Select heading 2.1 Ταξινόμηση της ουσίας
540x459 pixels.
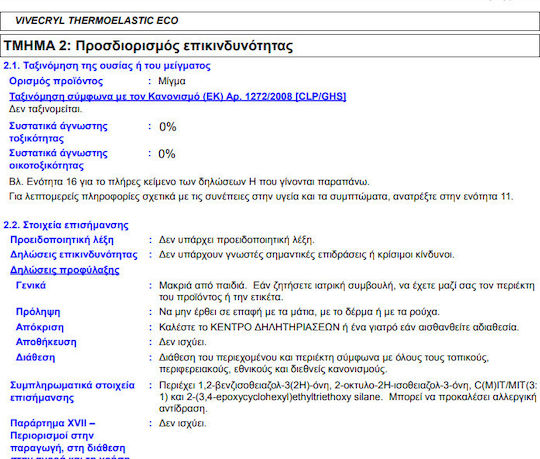coord(107,65)
